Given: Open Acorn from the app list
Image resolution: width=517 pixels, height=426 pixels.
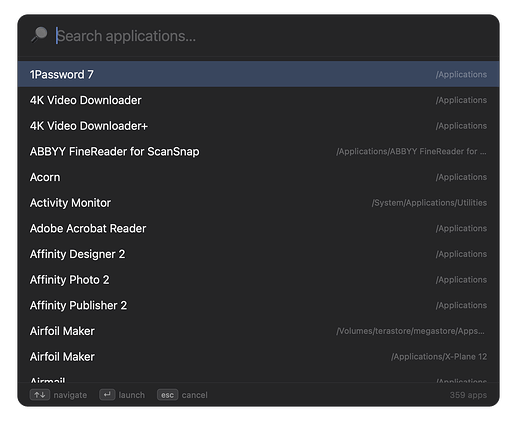Looking at the screenshot, I should [258, 177].
